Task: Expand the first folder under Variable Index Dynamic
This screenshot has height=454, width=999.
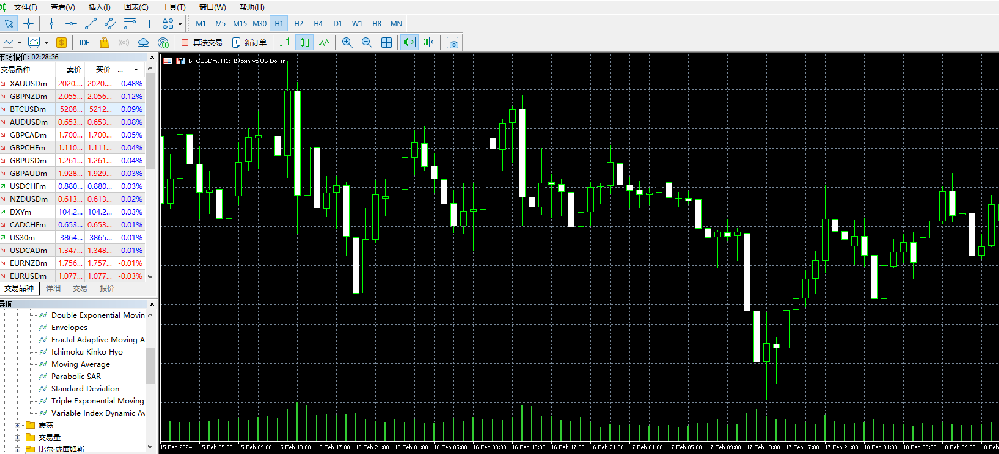Action: pyautogui.click(x=18, y=425)
